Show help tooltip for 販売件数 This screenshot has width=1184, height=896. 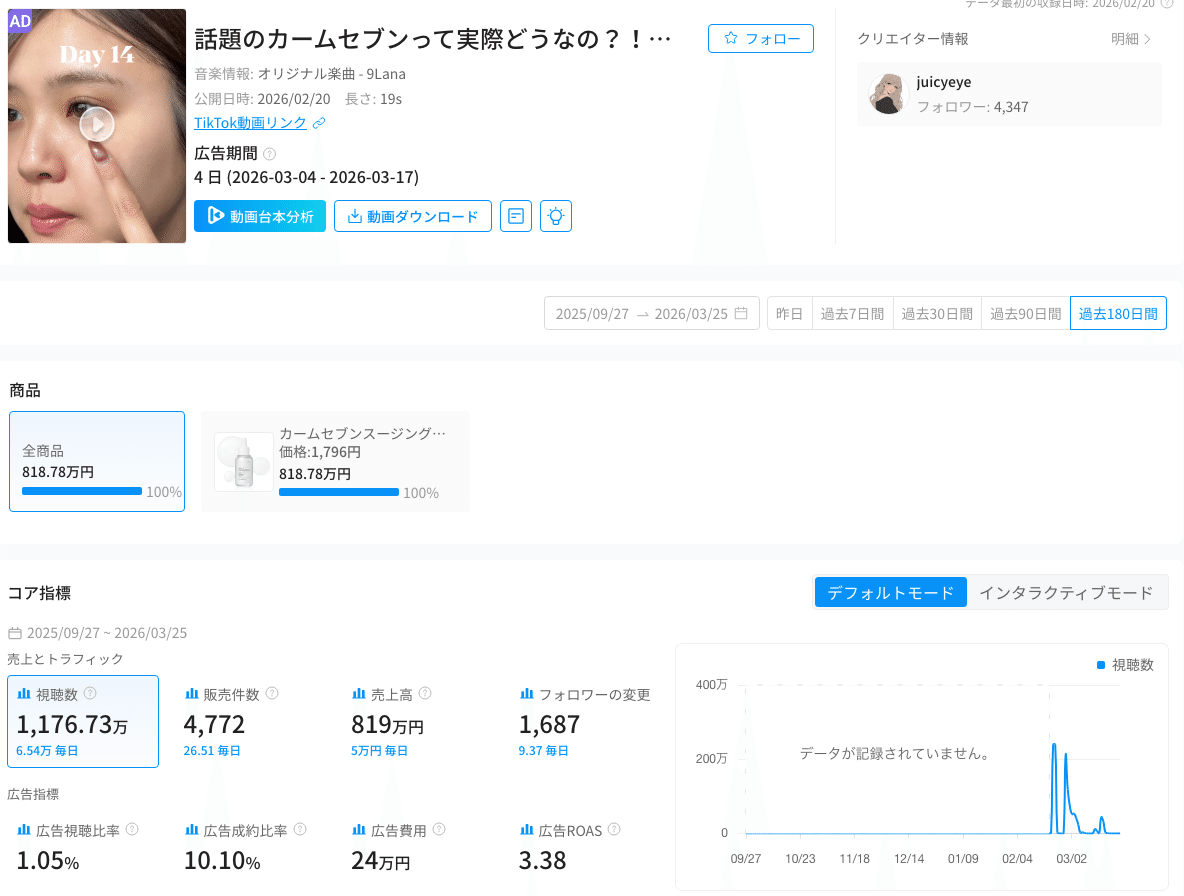tap(272, 693)
